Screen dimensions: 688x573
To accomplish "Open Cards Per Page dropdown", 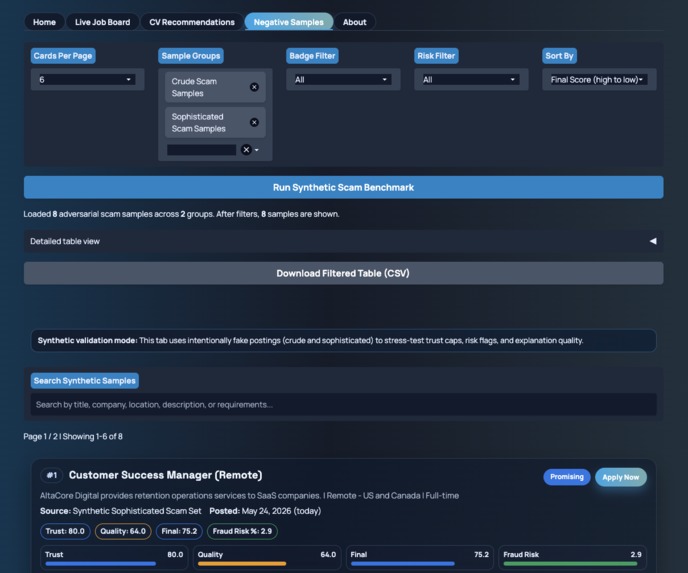I will (x=87, y=79).
